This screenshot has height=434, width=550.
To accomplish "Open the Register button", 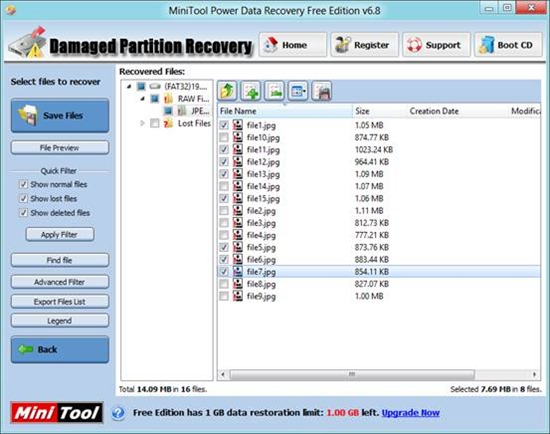I will click(364, 45).
